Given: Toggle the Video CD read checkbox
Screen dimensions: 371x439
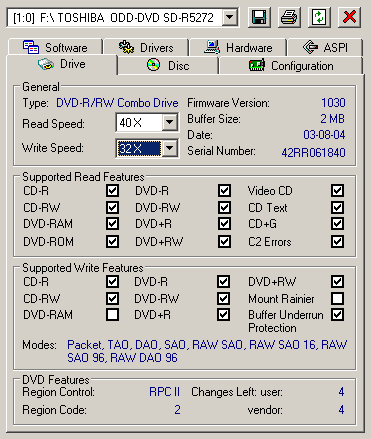Looking at the screenshot, I should (x=337, y=191).
